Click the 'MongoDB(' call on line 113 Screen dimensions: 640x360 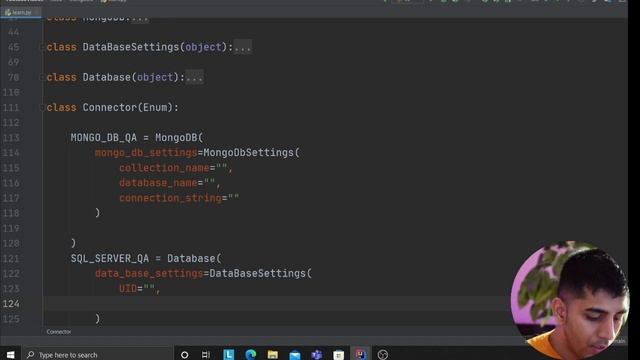click(x=179, y=138)
